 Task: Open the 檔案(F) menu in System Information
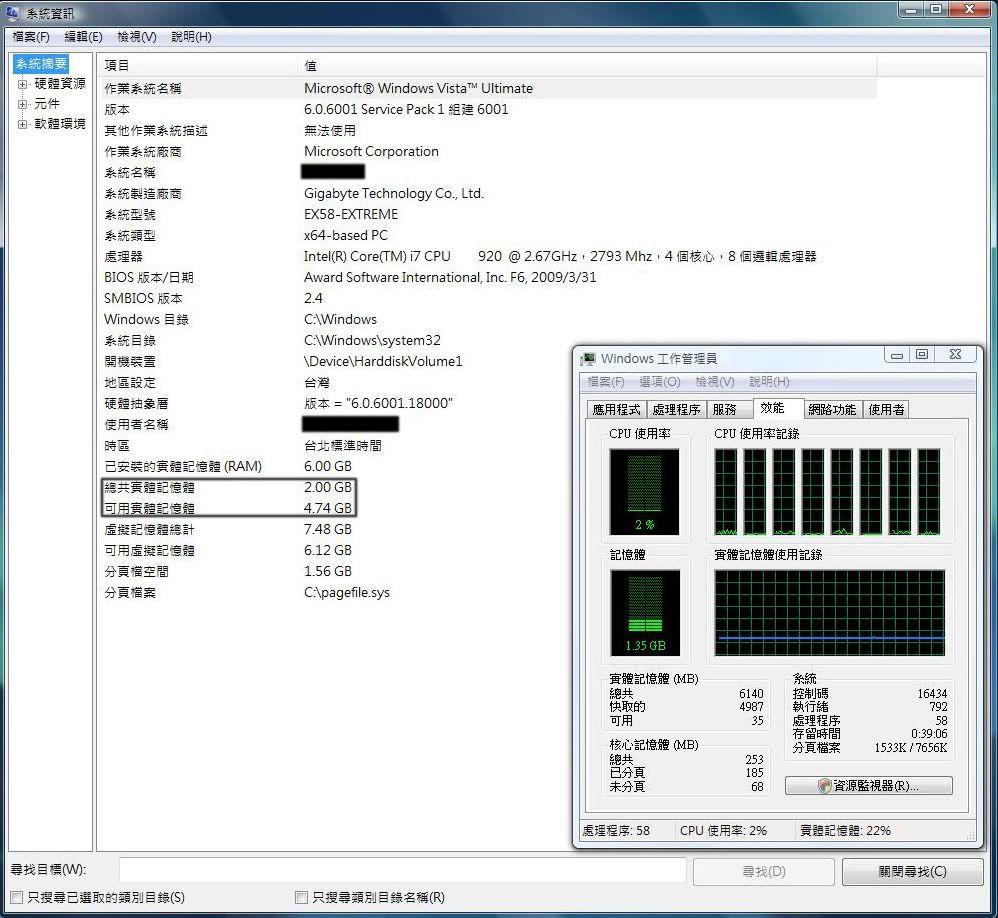pos(31,37)
